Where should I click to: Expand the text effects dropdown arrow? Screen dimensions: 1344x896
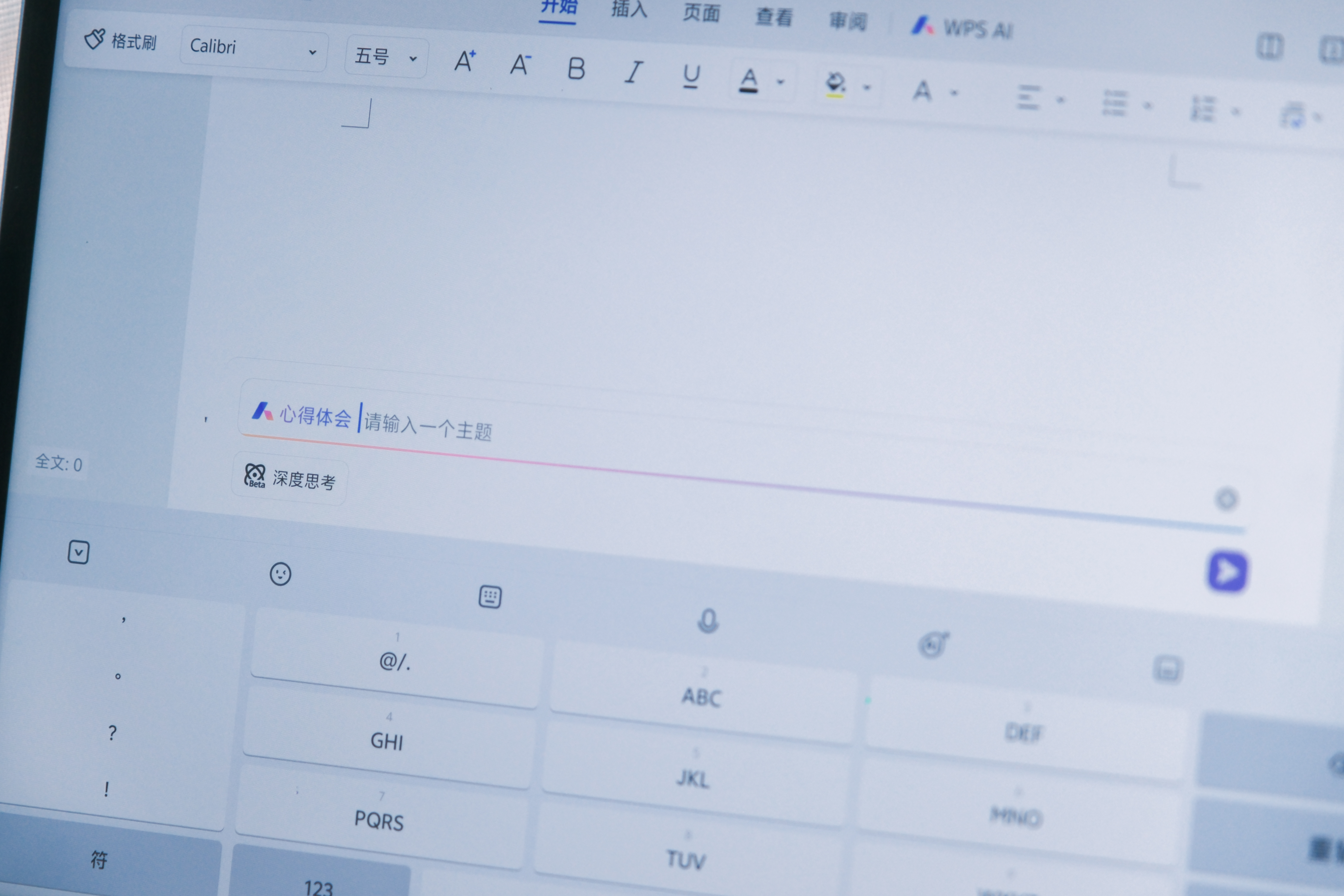[954, 93]
